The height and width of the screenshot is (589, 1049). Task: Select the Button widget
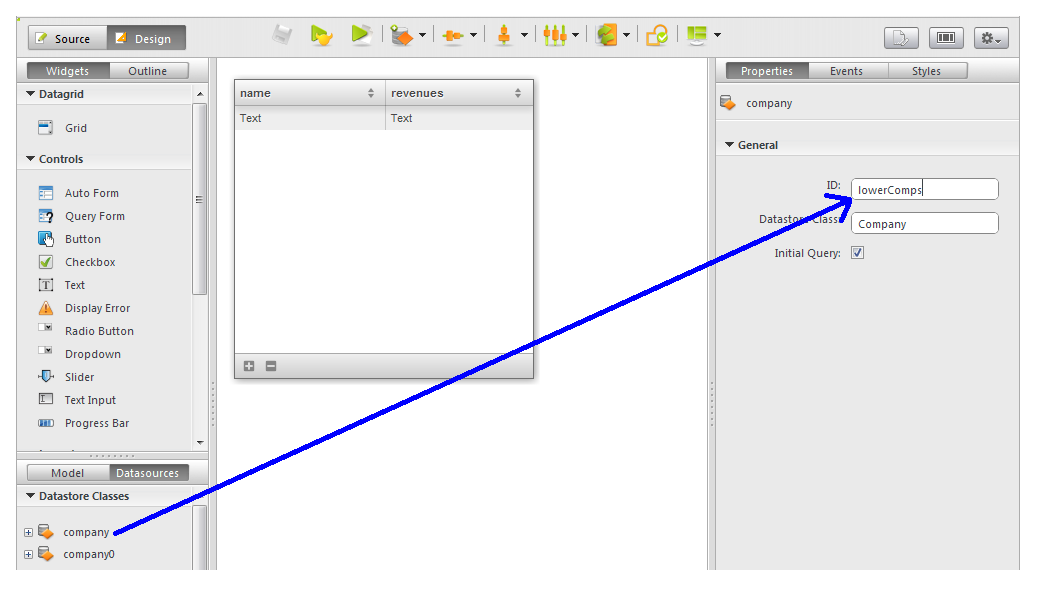(70, 239)
